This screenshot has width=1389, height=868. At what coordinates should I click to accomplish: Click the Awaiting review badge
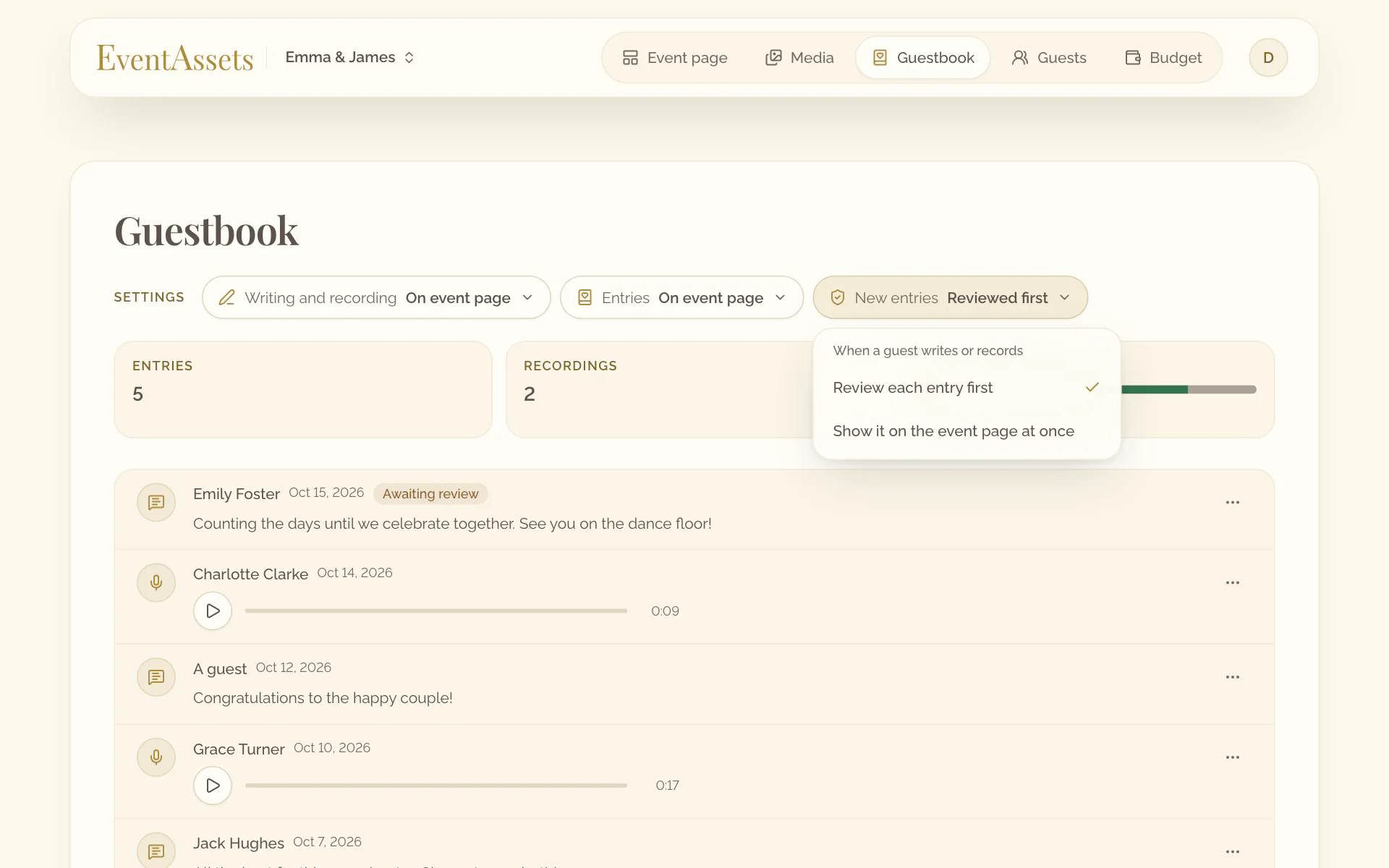(x=430, y=494)
